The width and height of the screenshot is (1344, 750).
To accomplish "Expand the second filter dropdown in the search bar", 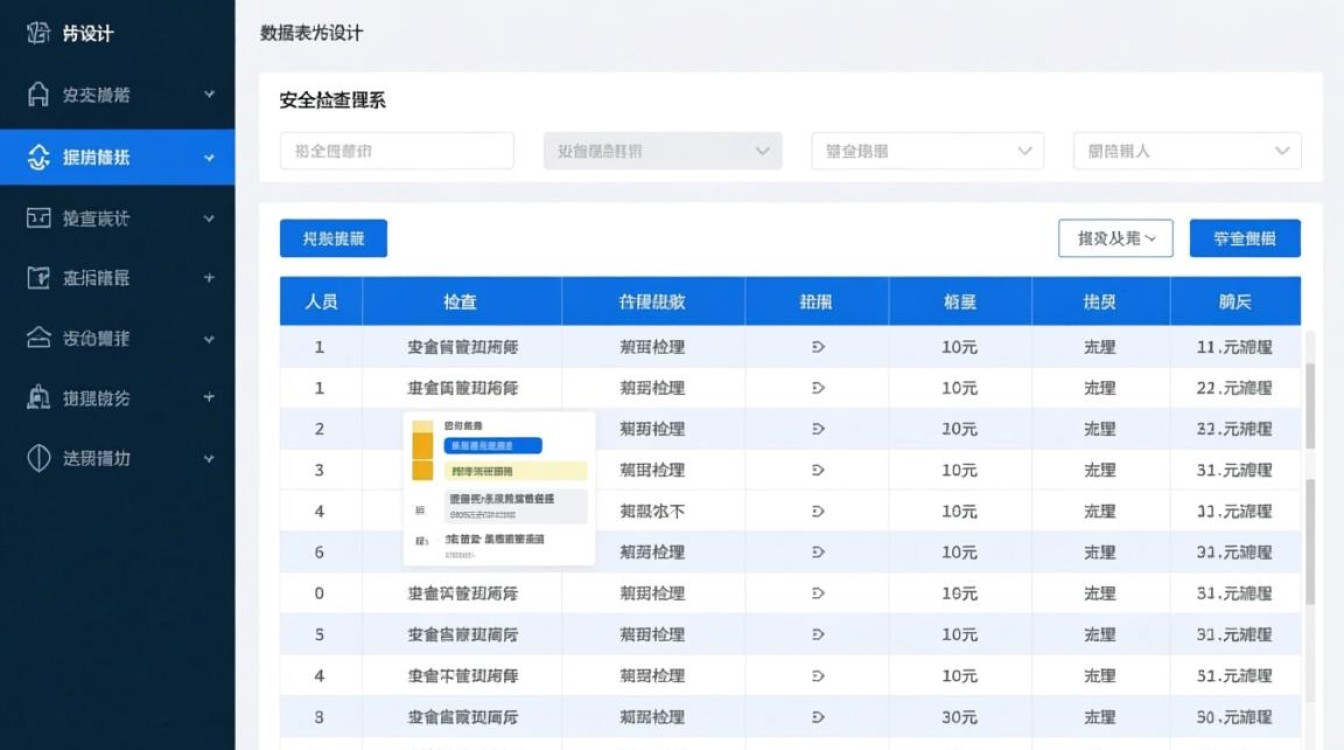I will click(663, 151).
